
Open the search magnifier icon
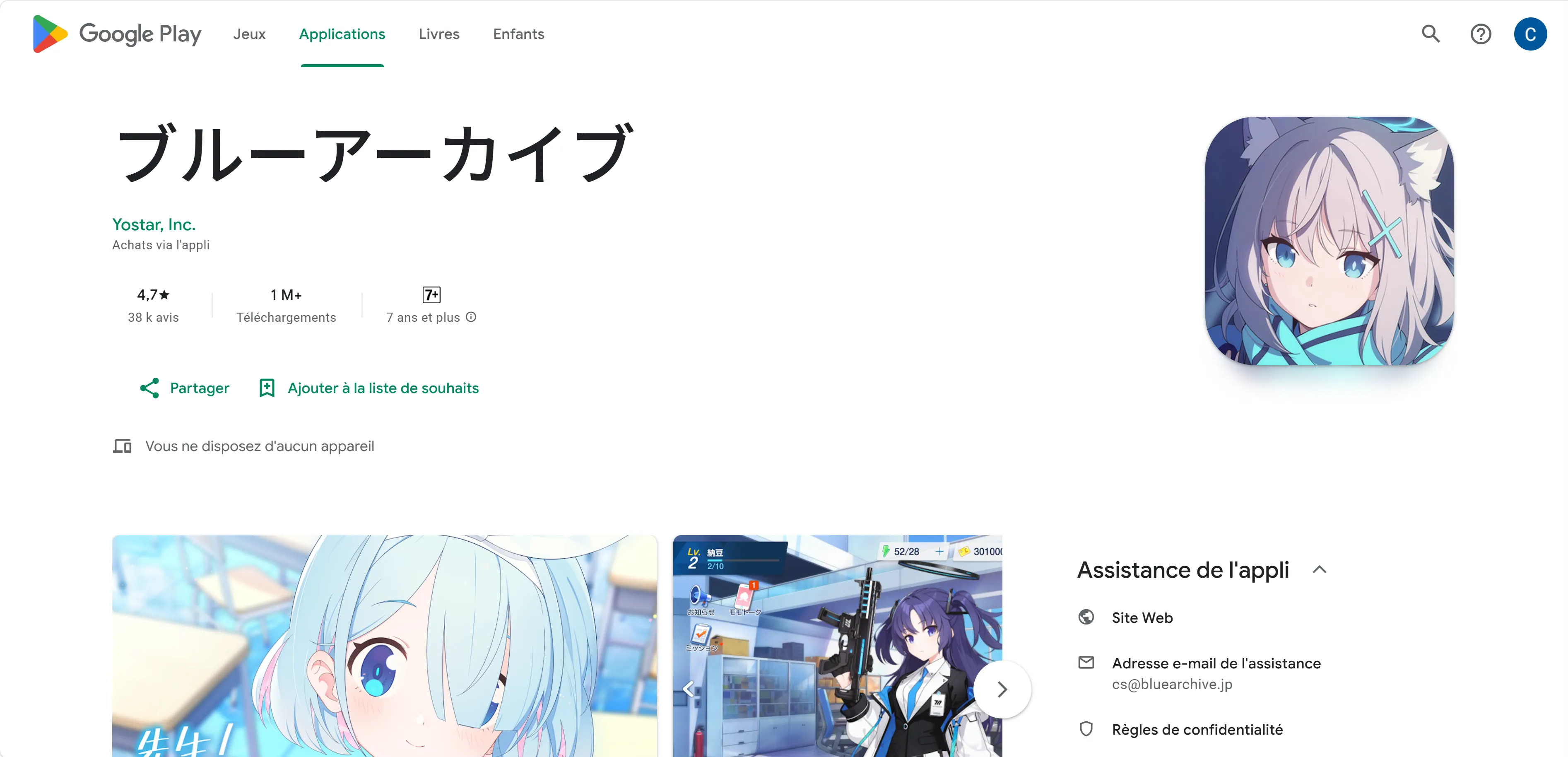click(x=1431, y=34)
